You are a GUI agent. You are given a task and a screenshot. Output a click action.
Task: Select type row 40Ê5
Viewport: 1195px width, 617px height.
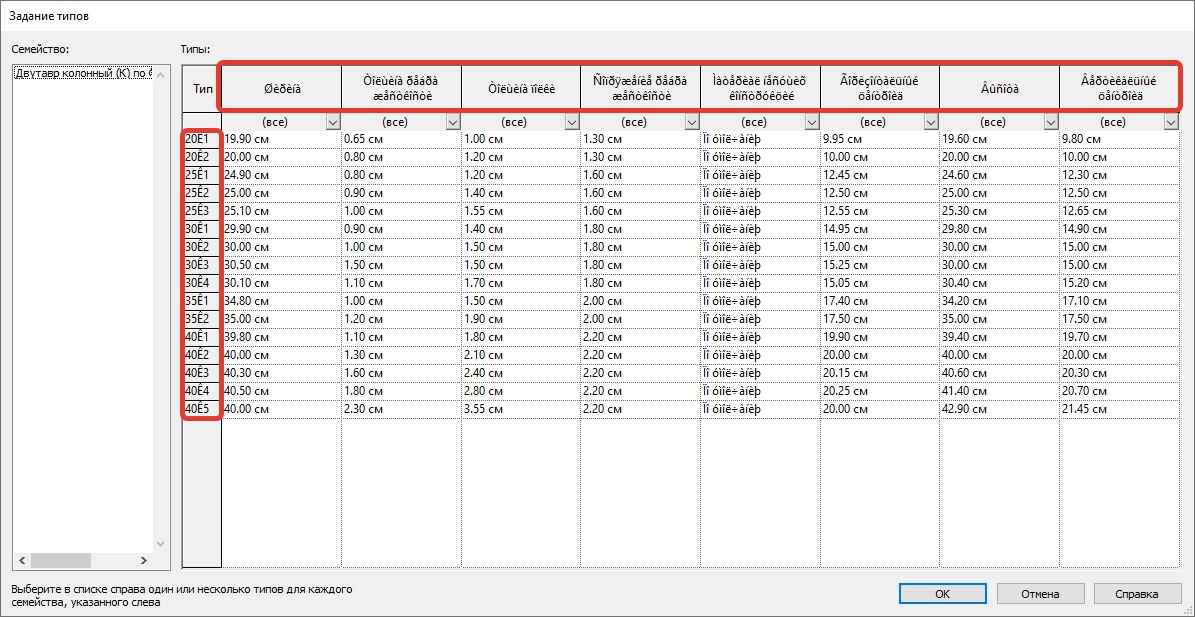[x=202, y=408]
